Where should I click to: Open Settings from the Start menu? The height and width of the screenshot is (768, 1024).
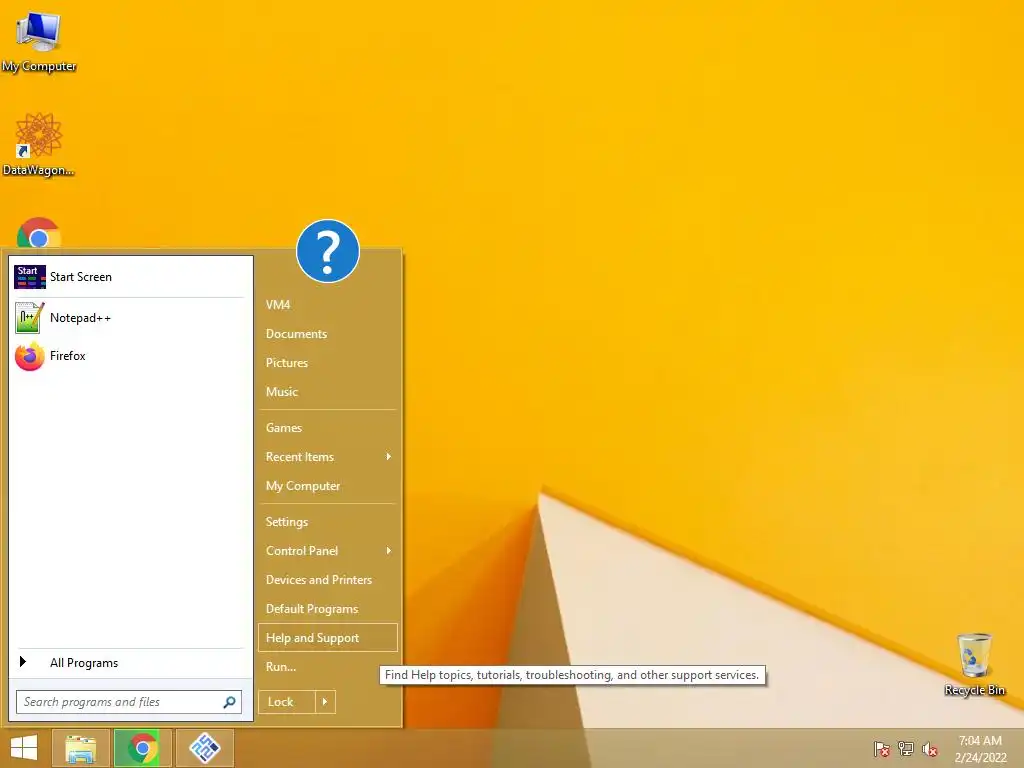[x=328, y=522]
